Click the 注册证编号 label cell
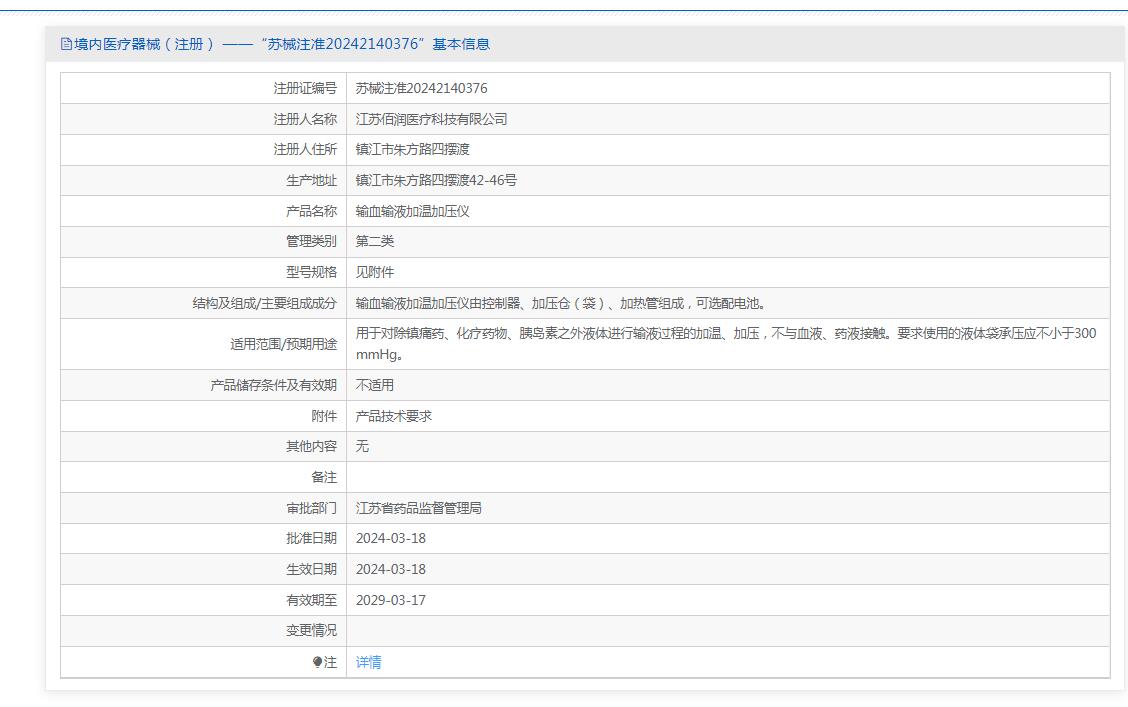The height and width of the screenshot is (707, 1128). pyautogui.click(x=203, y=88)
